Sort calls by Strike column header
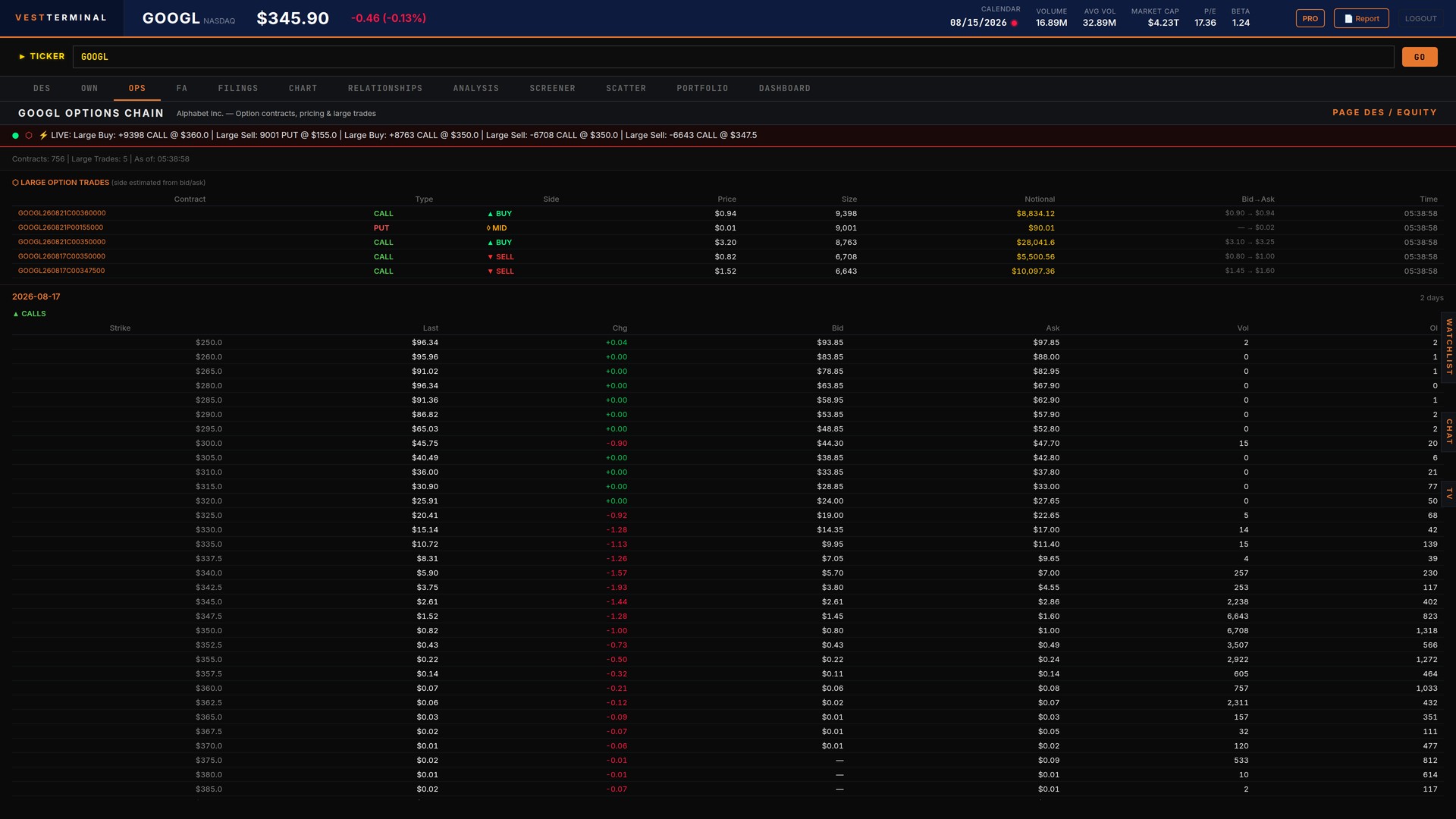Image resolution: width=1456 pixels, height=819 pixels. tap(120, 328)
